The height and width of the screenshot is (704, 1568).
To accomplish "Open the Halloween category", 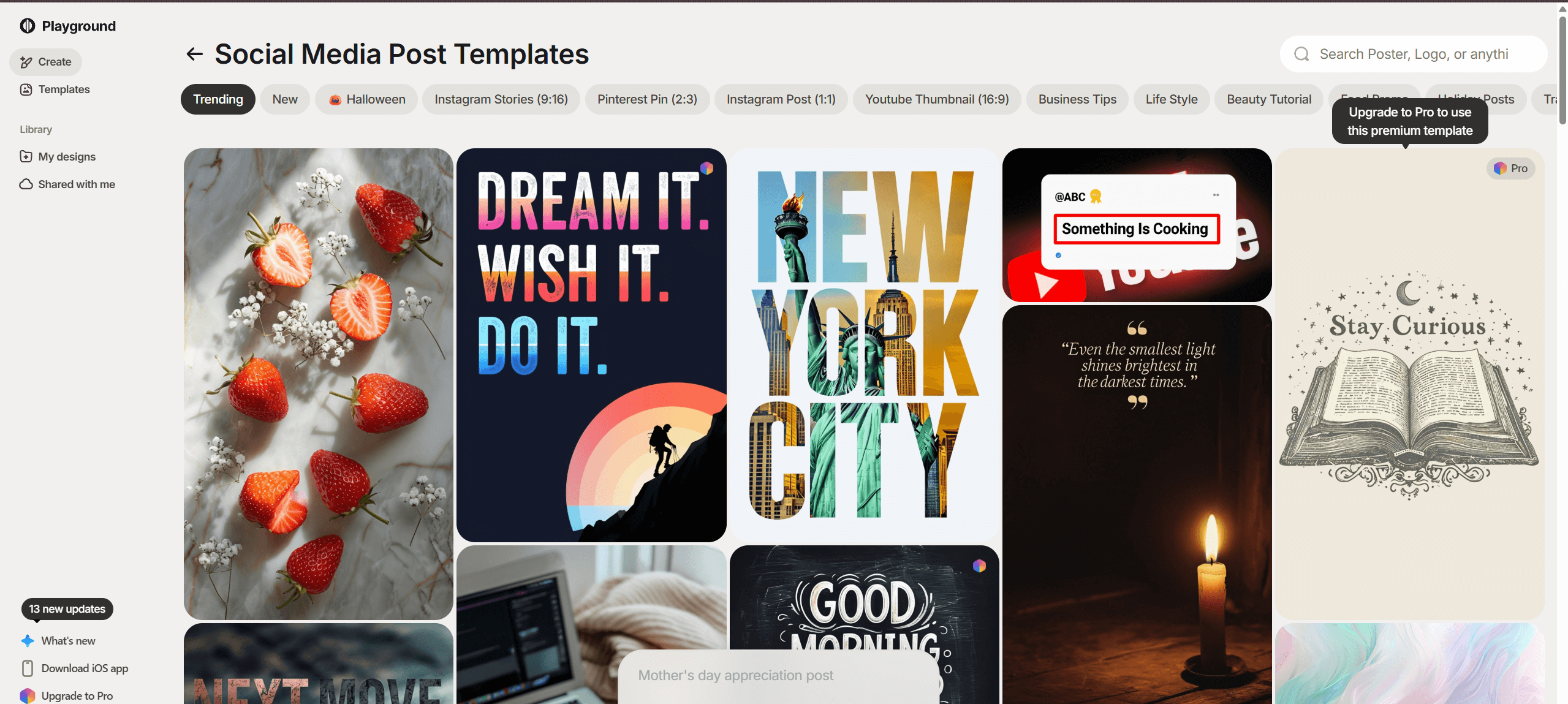I will (366, 99).
